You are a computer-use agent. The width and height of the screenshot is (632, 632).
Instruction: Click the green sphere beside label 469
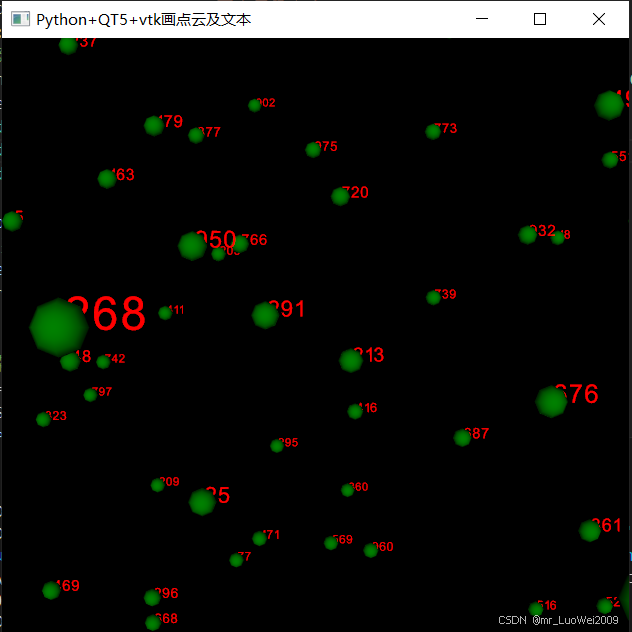point(51,590)
